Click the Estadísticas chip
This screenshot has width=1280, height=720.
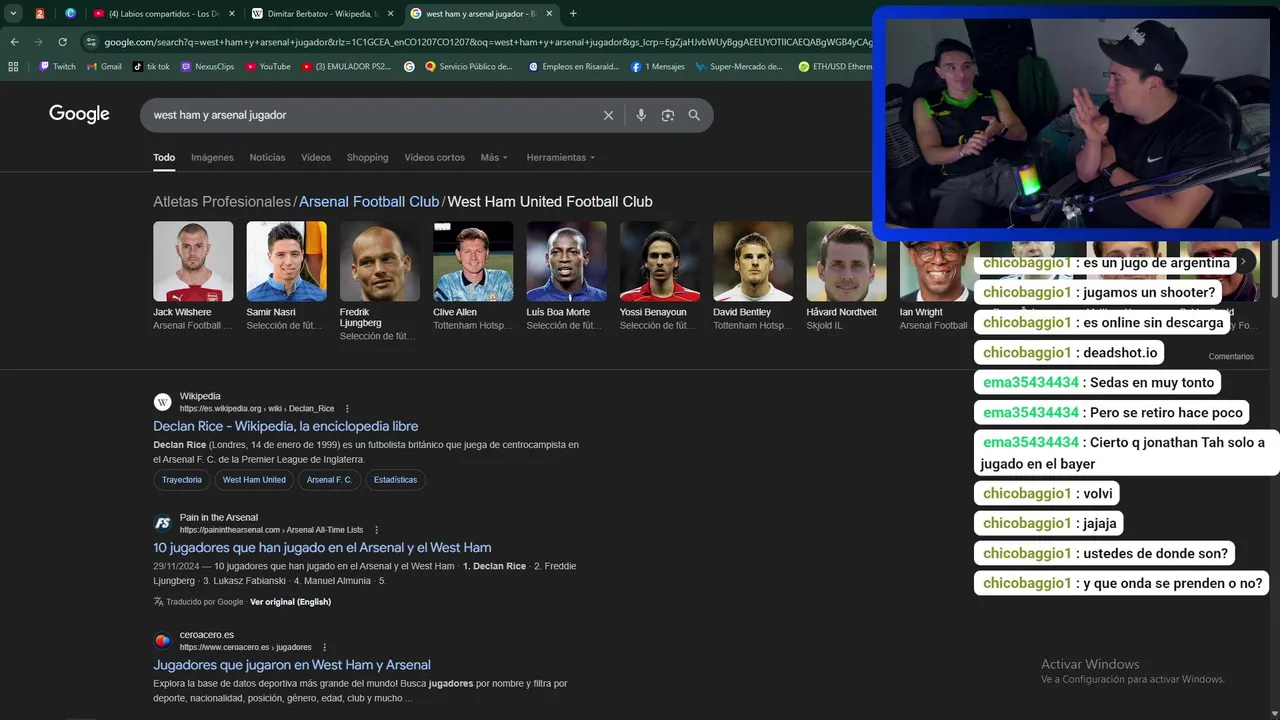click(395, 480)
